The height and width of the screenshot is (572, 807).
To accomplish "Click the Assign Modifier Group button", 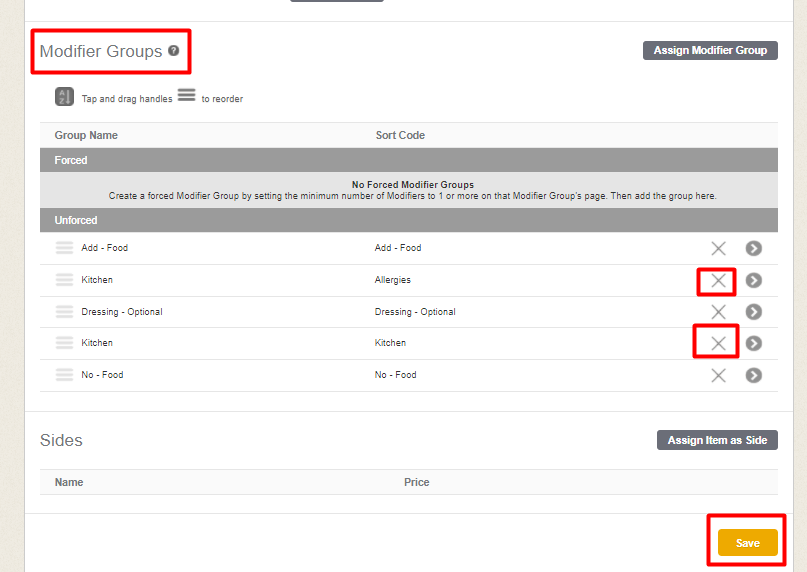I will pos(710,50).
